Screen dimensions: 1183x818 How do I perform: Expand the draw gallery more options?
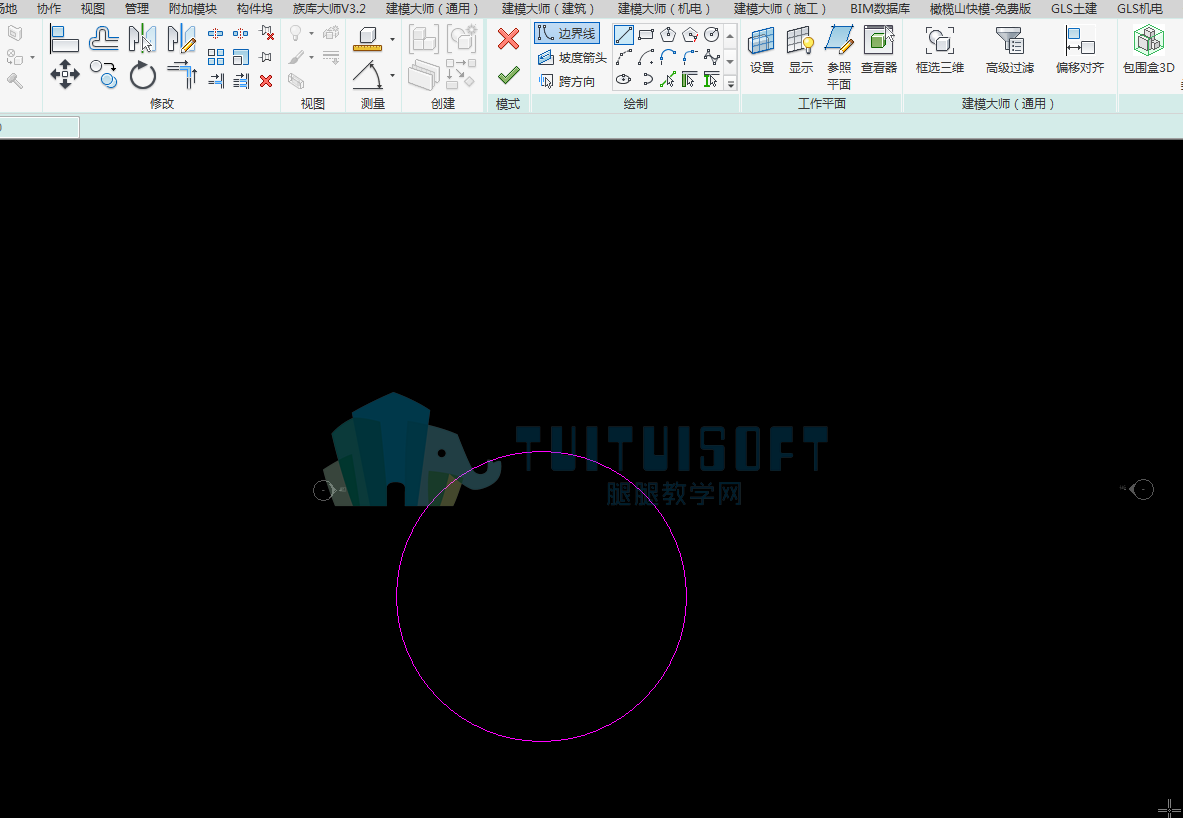coord(730,84)
